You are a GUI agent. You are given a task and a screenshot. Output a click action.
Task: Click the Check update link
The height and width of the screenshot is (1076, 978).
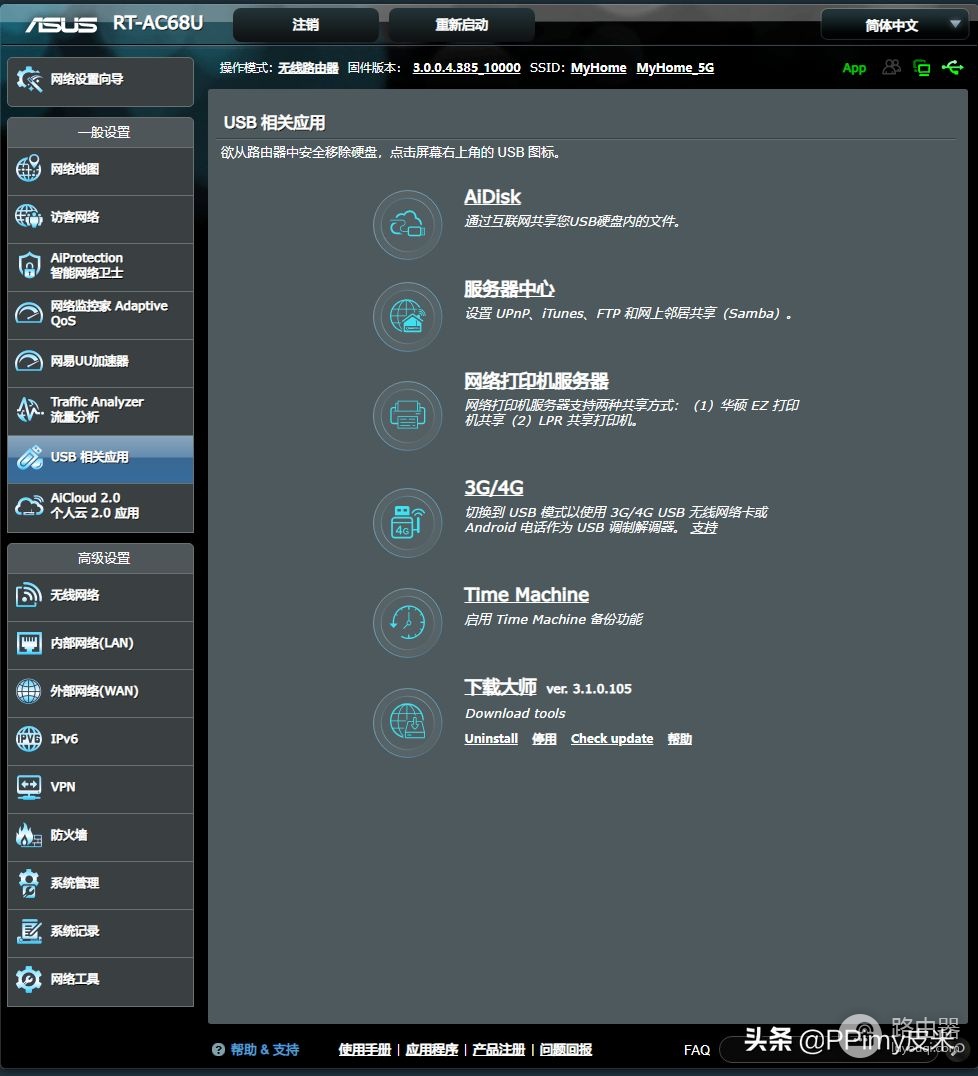point(612,738)
